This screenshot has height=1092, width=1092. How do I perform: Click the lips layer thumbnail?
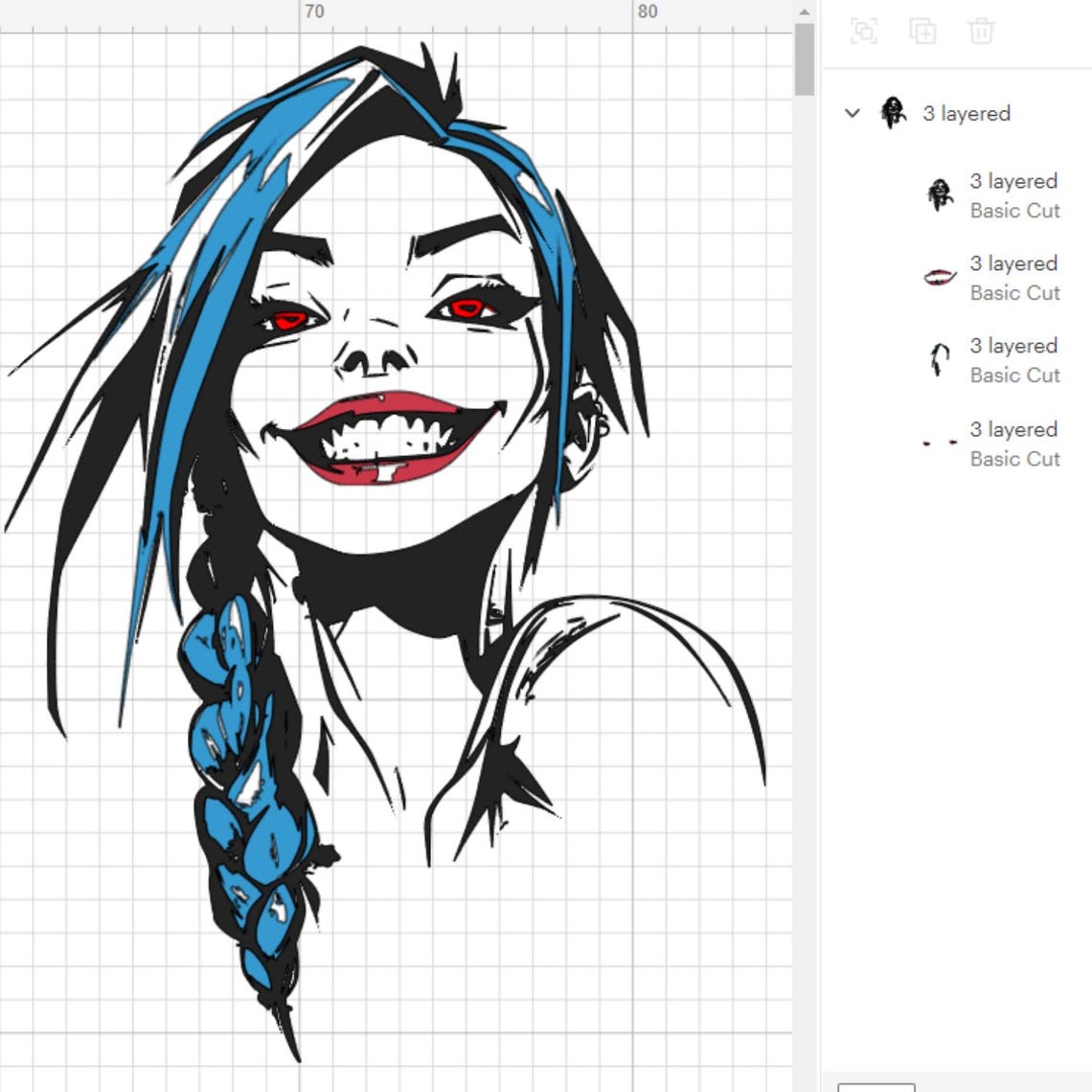pyautogui.click(x=937, y=277)
